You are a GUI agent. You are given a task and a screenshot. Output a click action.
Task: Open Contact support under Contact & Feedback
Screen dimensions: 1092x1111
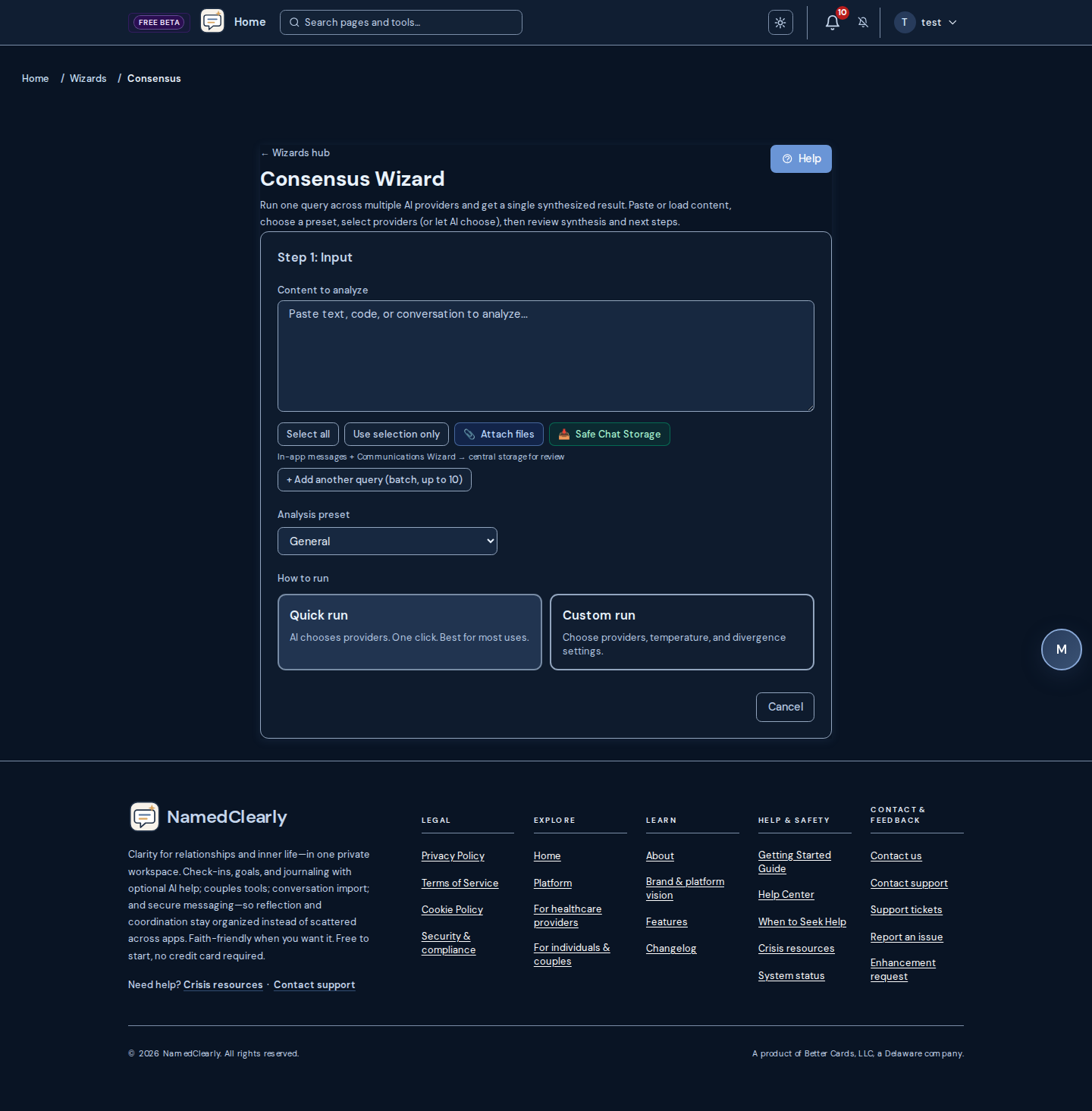pyautogui.click(x=908, y=883)
